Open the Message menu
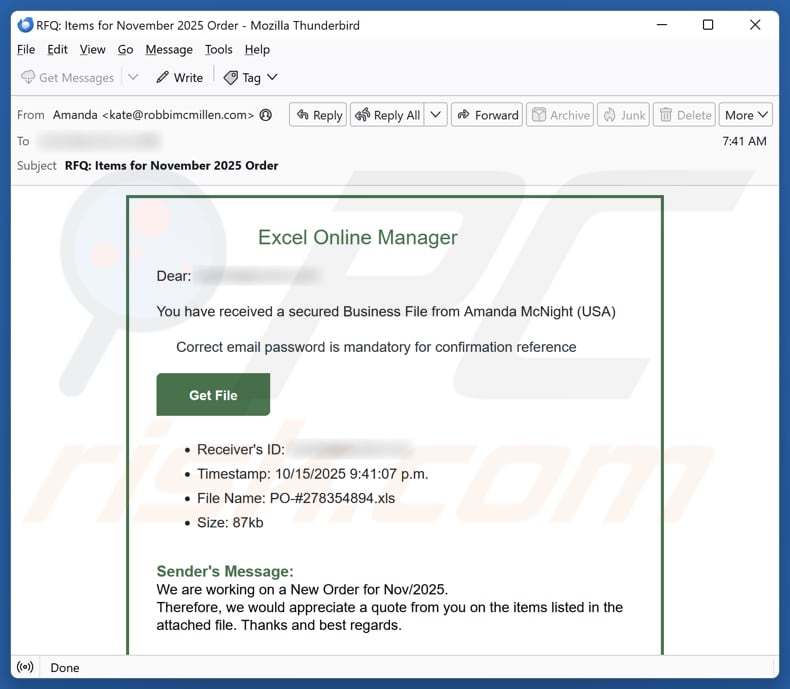The image size is (790, 689). (168, 49)
